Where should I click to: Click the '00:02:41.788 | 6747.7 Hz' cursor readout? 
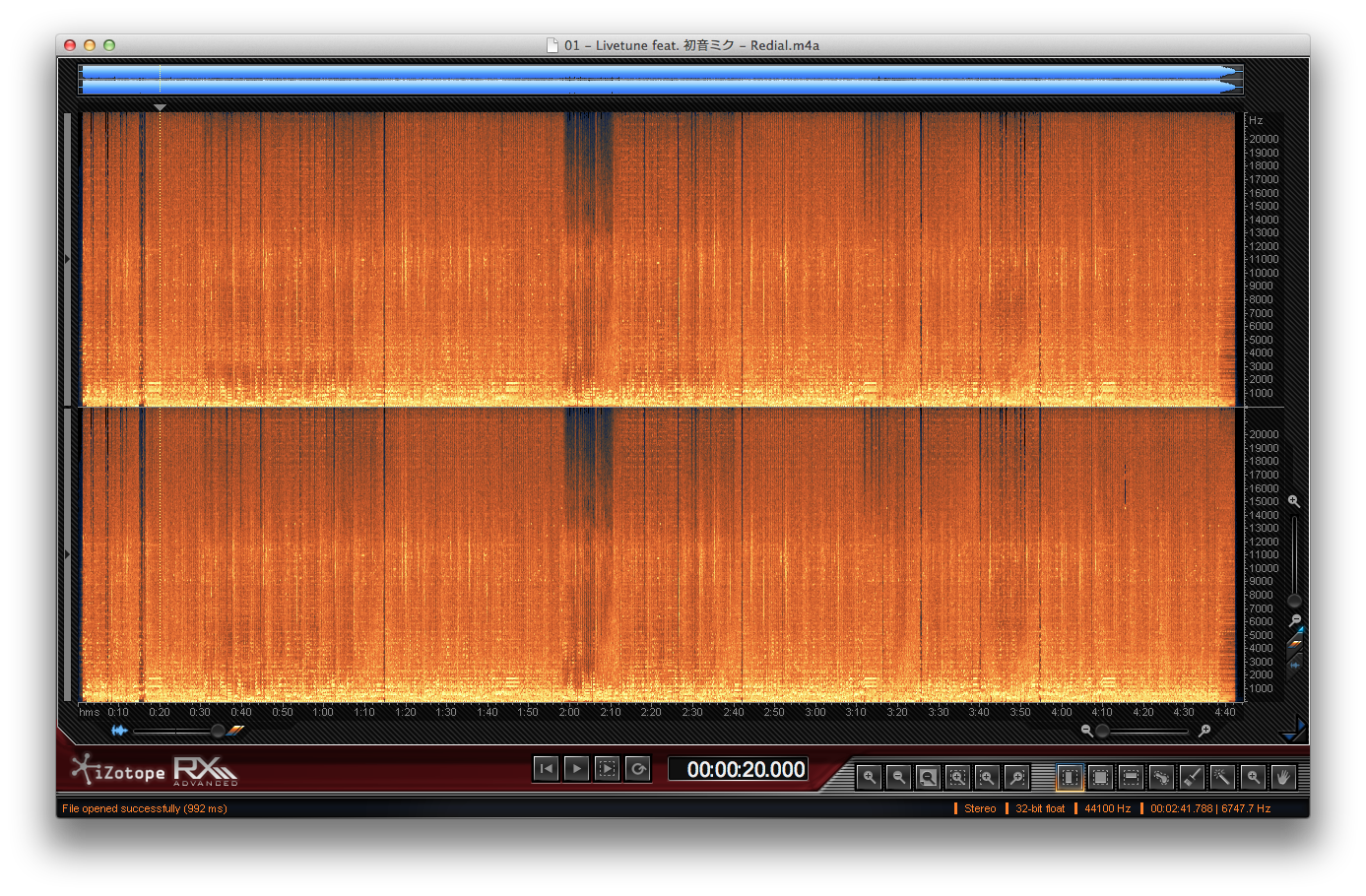(x=1210, y=808)
